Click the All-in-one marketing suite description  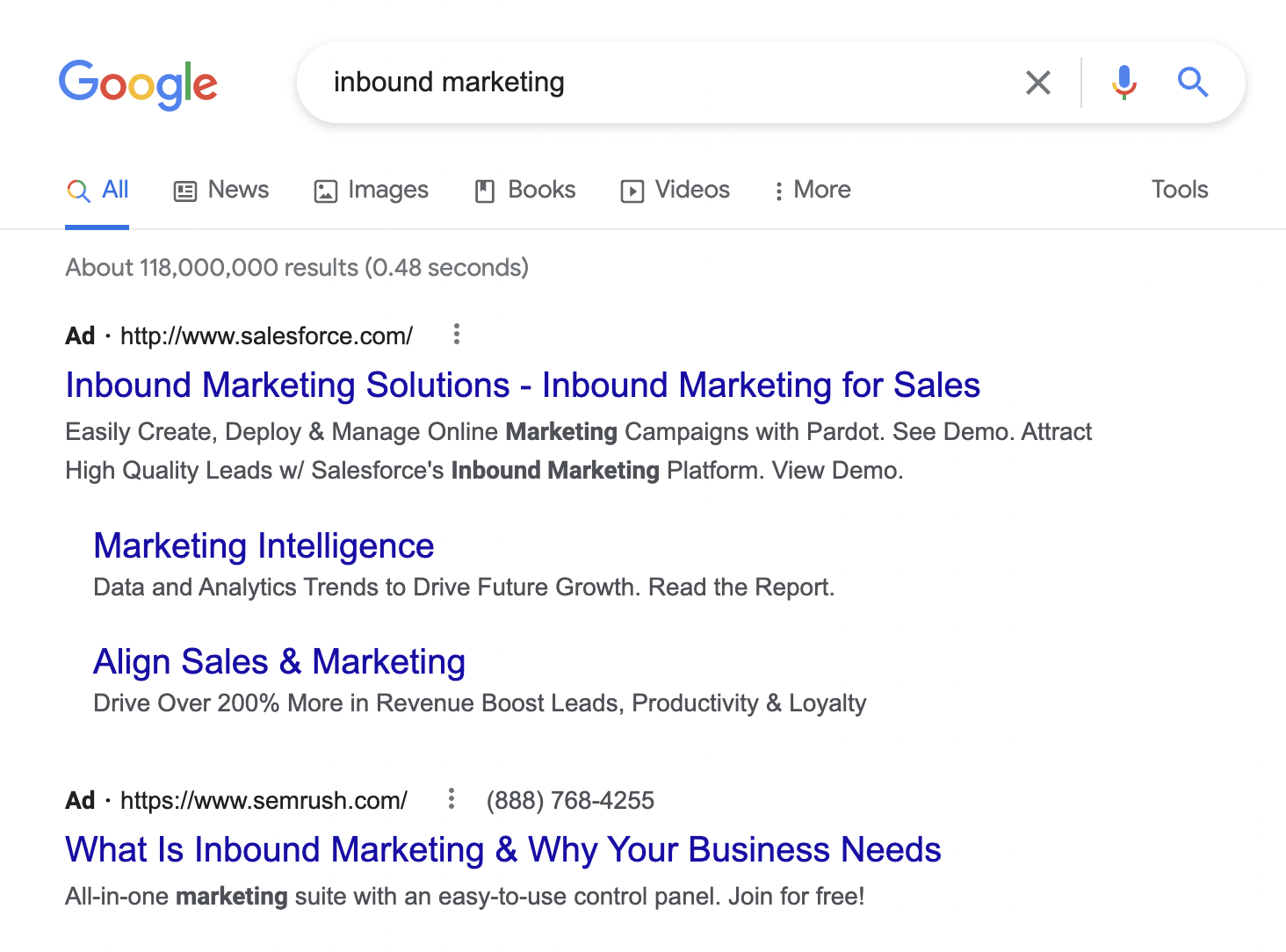point(465,897)
